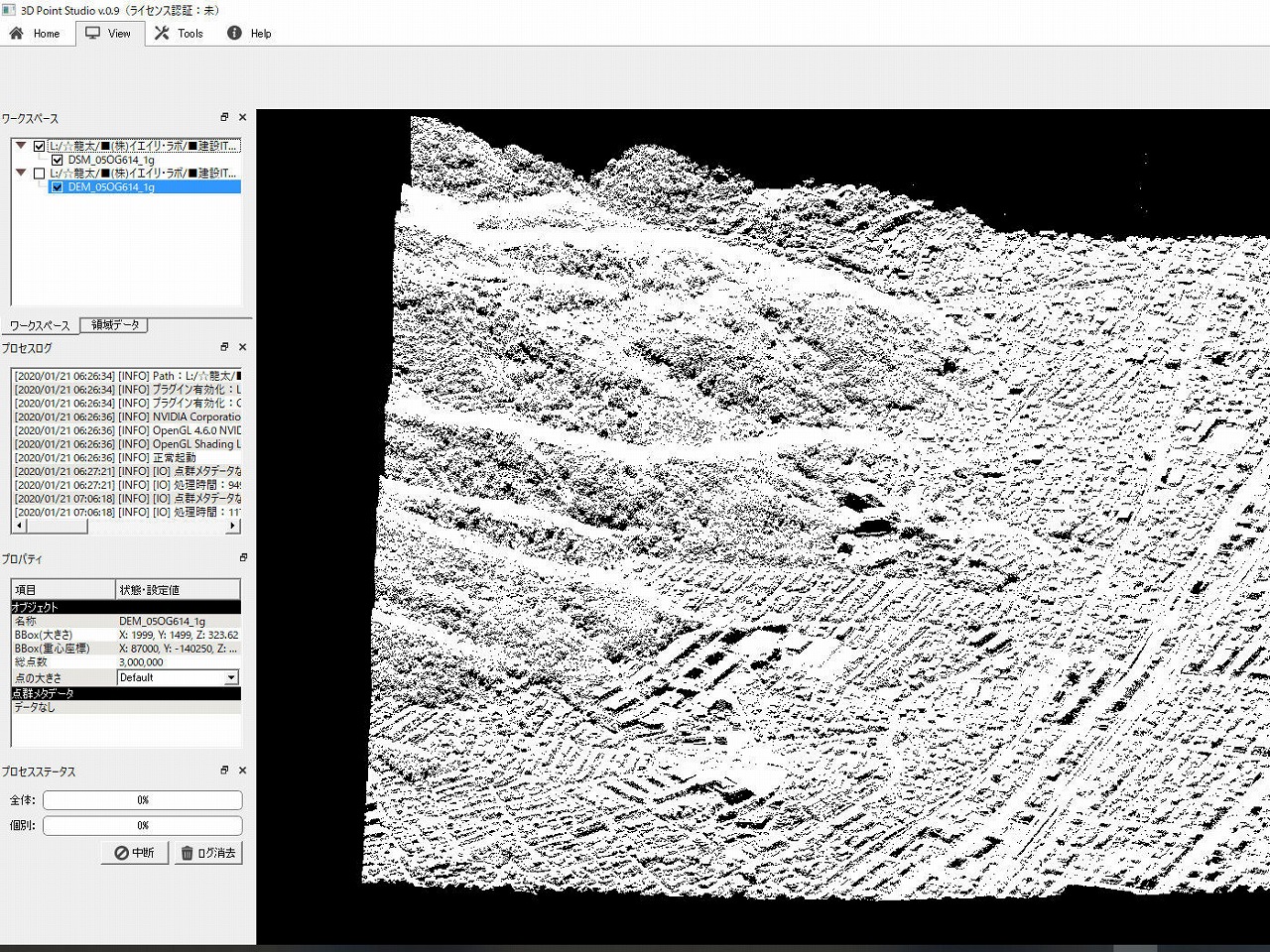Click the 中断 abort button
The height and width of the screenshot is (952, 1270).
click(x=134, y=853)
